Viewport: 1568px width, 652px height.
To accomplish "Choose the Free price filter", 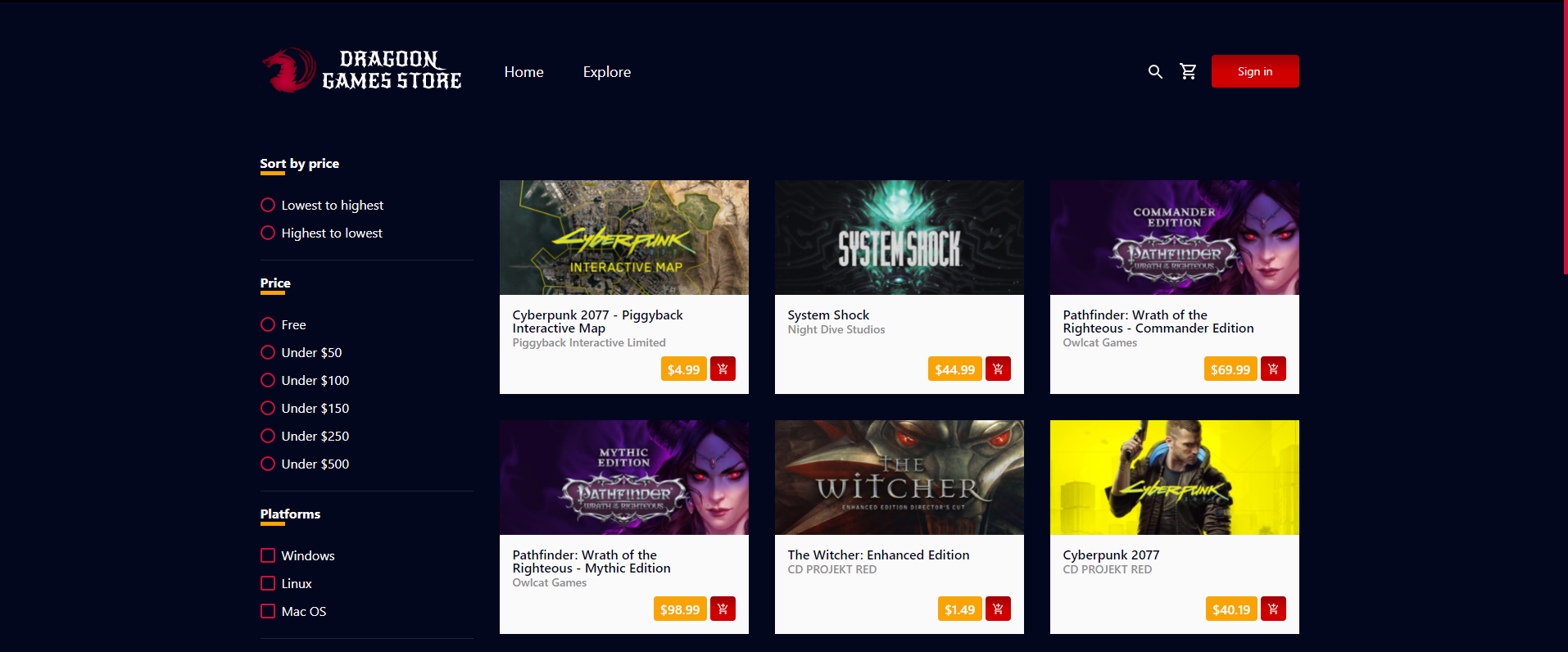I will 268,324.
